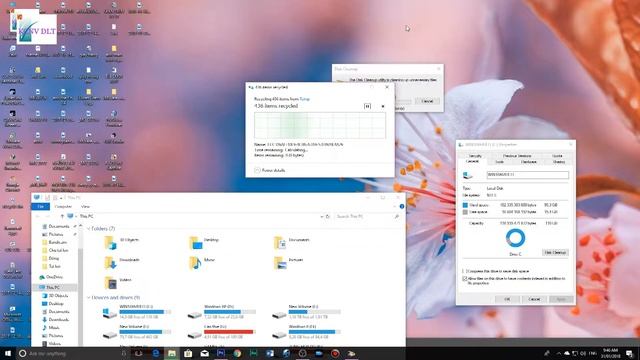Open the 3D Objects folder in This PC
Image resolution: width=640 pixels, height=360 pixels.
point(110,242)
